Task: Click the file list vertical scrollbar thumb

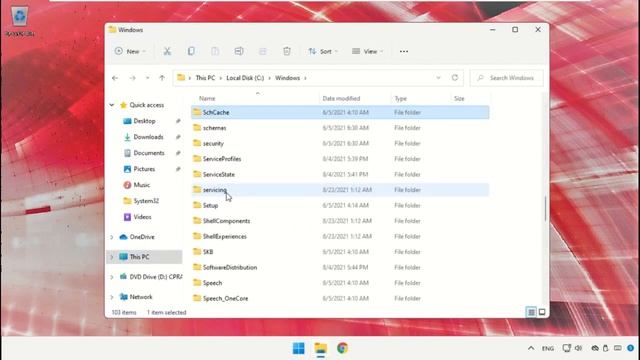Action: (x=545, y=209)
